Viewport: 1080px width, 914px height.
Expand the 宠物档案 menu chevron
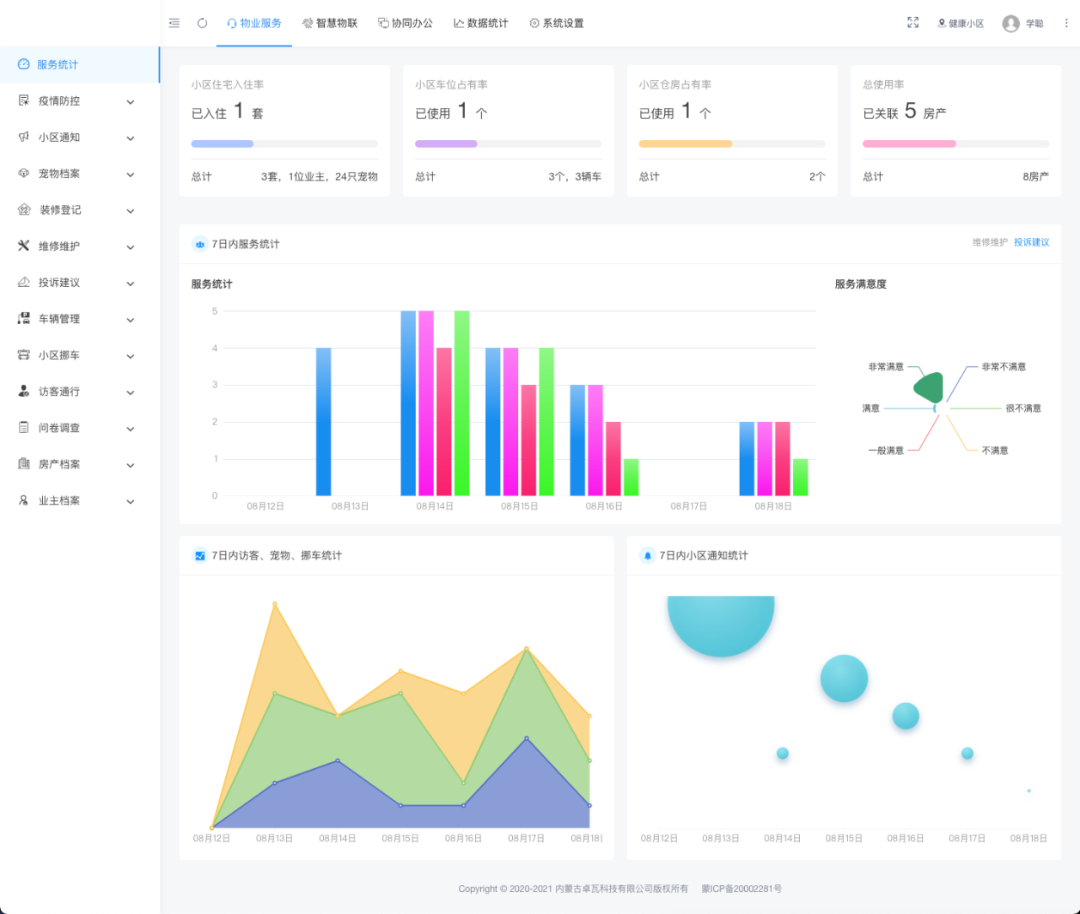click(130, 175)
